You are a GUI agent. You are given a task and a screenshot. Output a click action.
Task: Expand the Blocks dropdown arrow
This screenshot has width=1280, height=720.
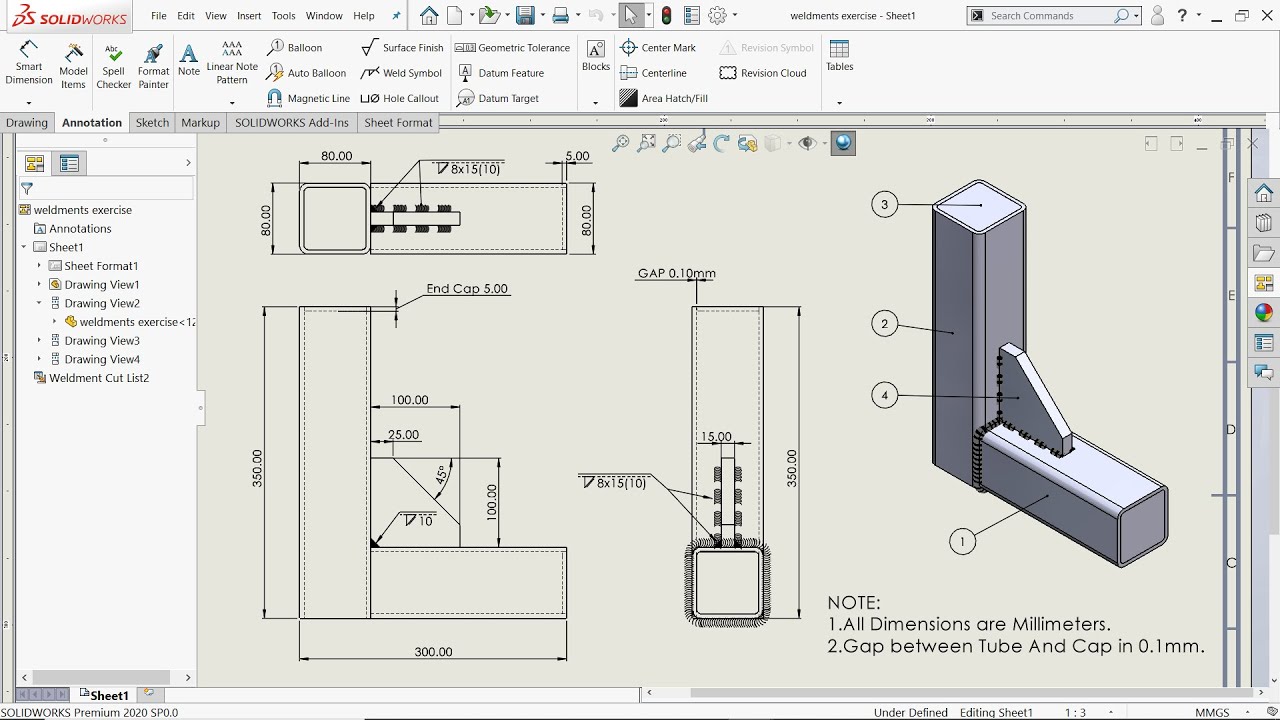click(595, 102)
